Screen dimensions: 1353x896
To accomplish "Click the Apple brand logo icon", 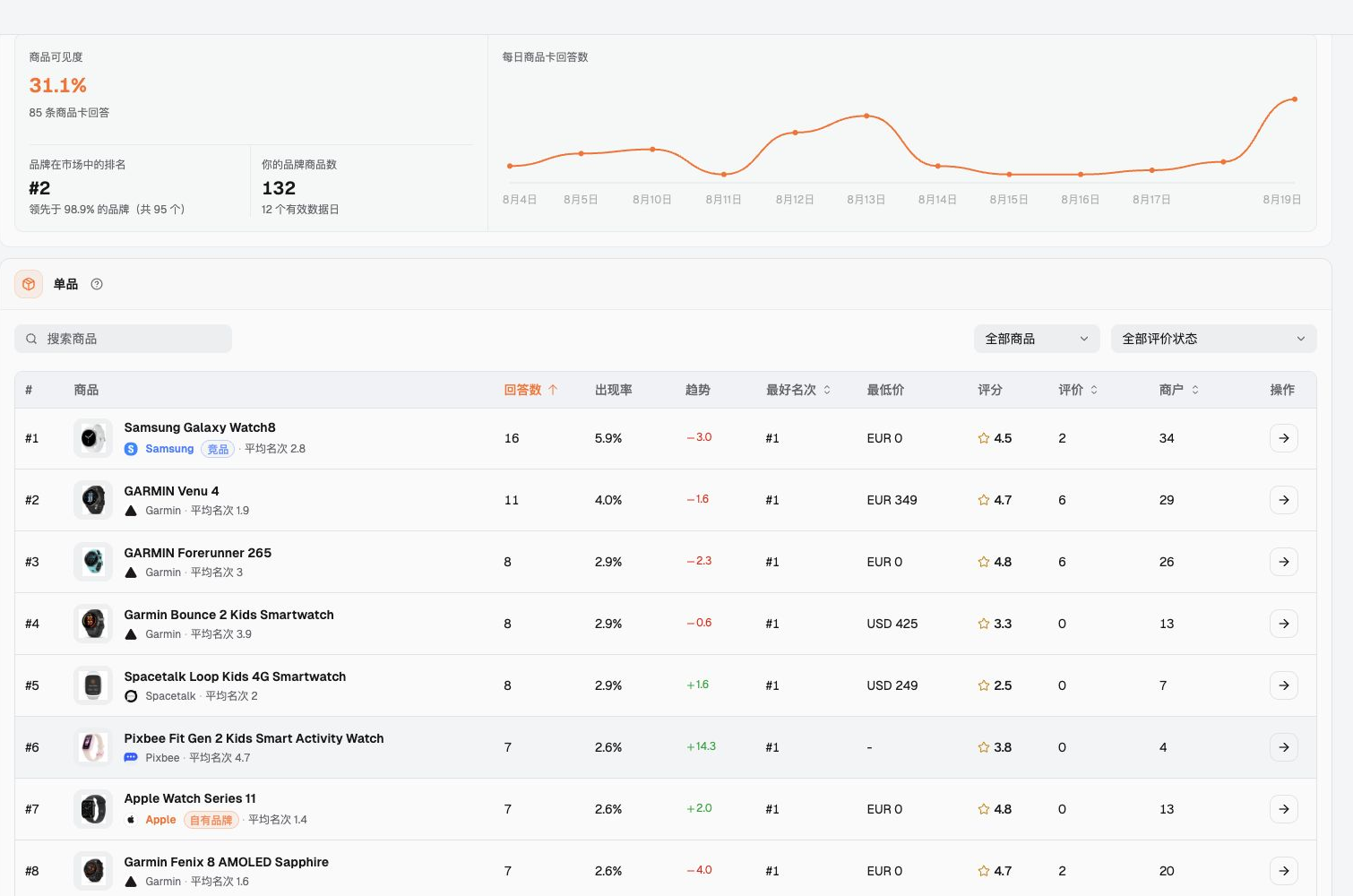I will (x=131, y=820).
